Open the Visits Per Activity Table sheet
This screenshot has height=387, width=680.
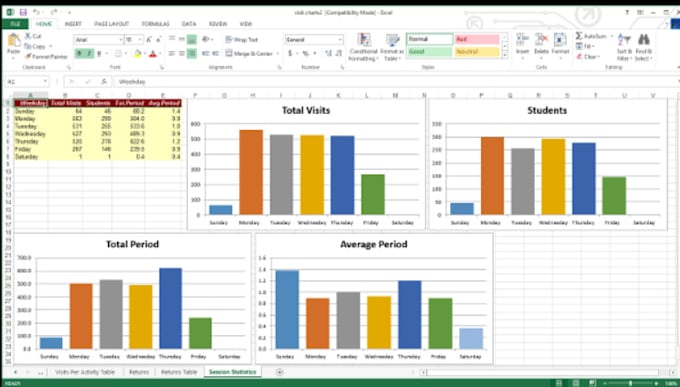tap(85, 372)
